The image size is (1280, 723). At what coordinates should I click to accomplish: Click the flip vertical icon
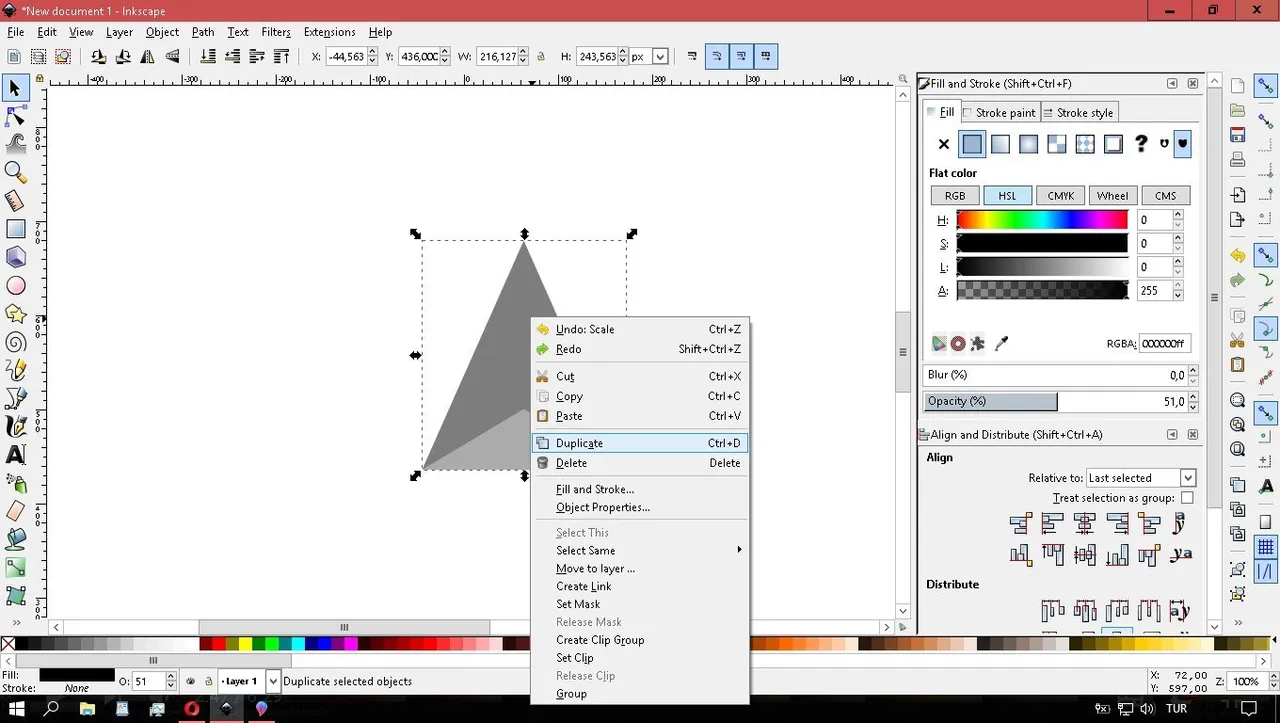point(172,57)
